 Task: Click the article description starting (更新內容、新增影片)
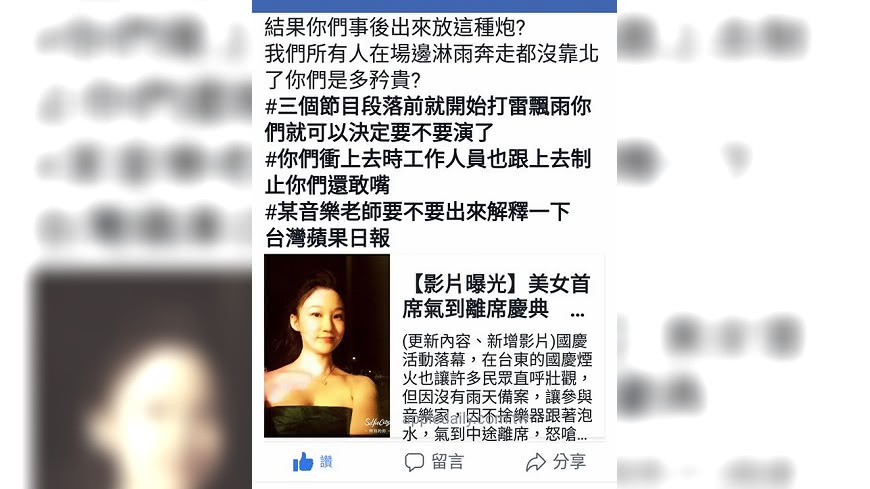(497, 387)
